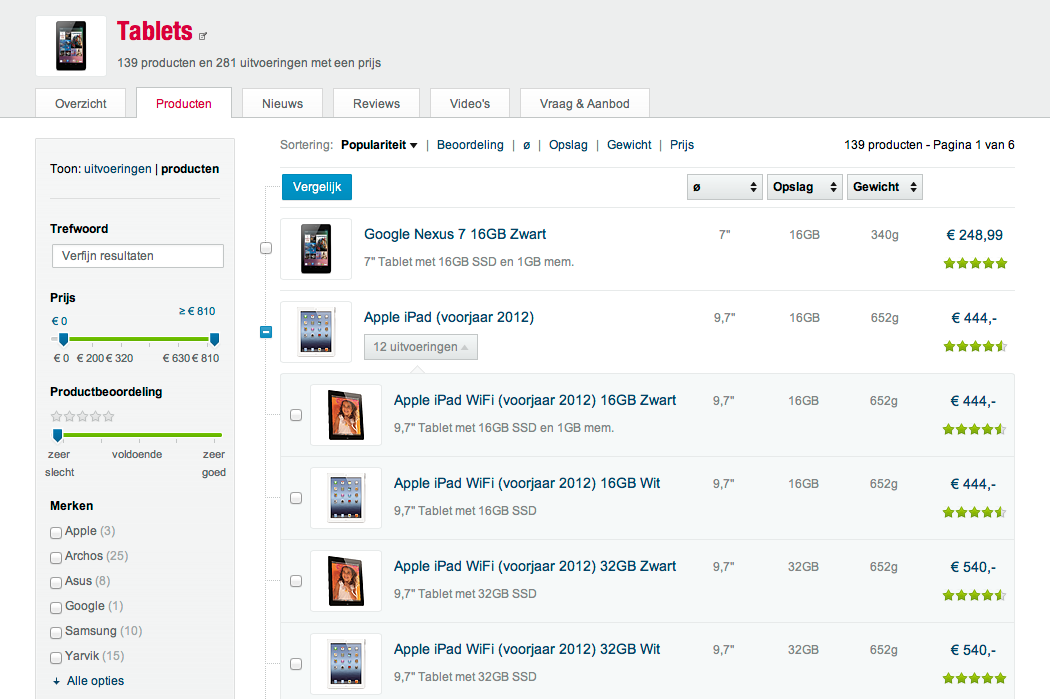Image resolution: width=1050 pixels, height=699 pixels.
Task: Open the Video's tab
Action: 469,104
